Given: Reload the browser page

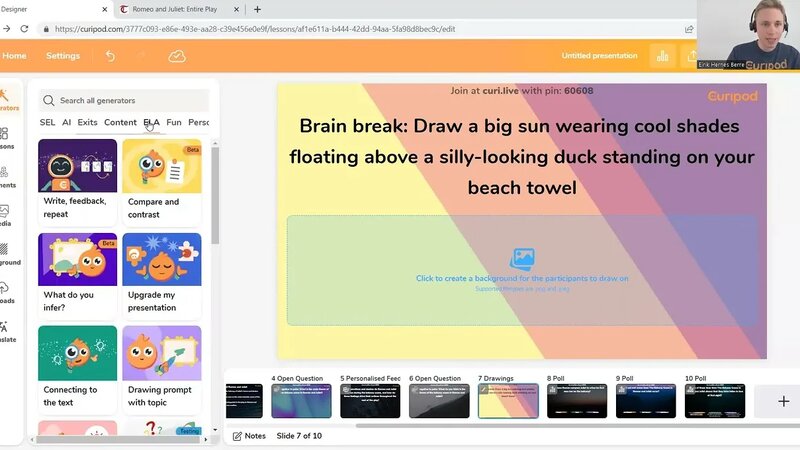Looking at the screenshot, I should [24, 29].
